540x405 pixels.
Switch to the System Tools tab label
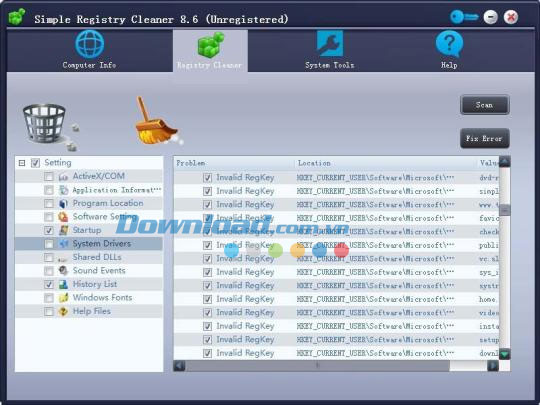[330, 65]
